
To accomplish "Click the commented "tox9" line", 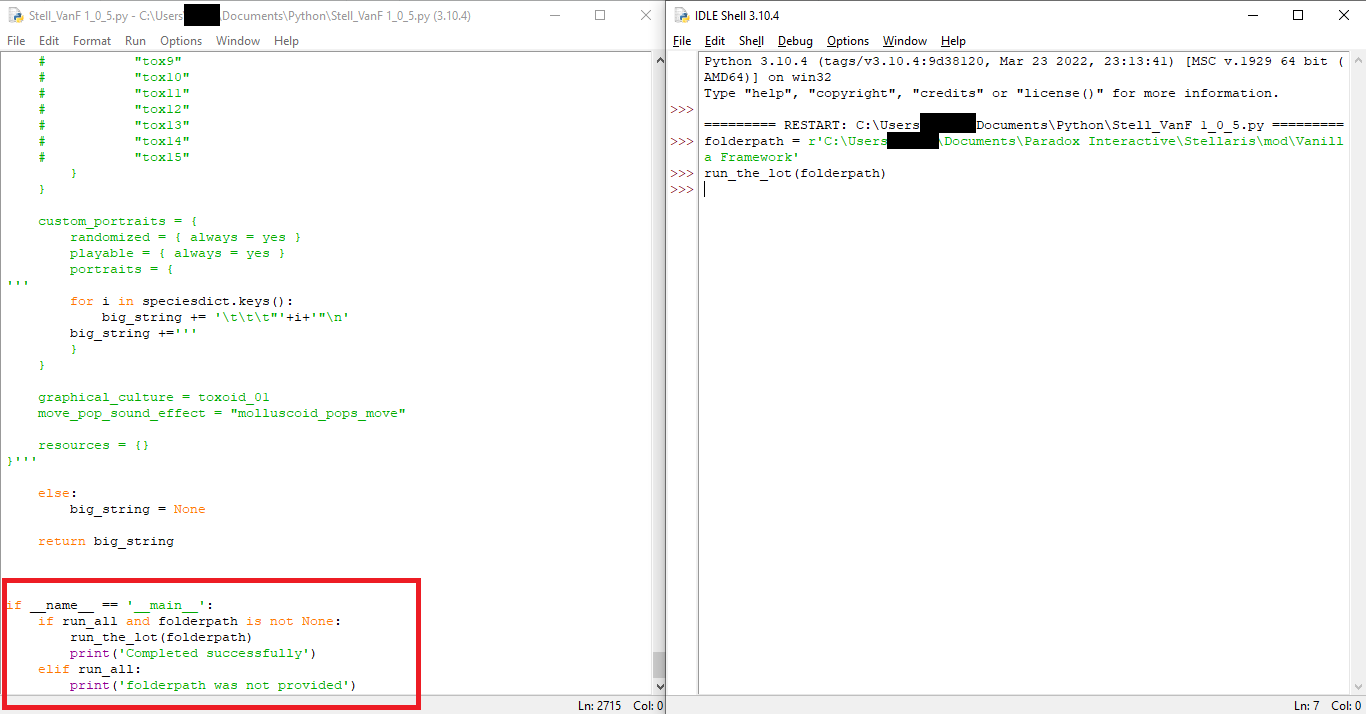I will [110, 61].
